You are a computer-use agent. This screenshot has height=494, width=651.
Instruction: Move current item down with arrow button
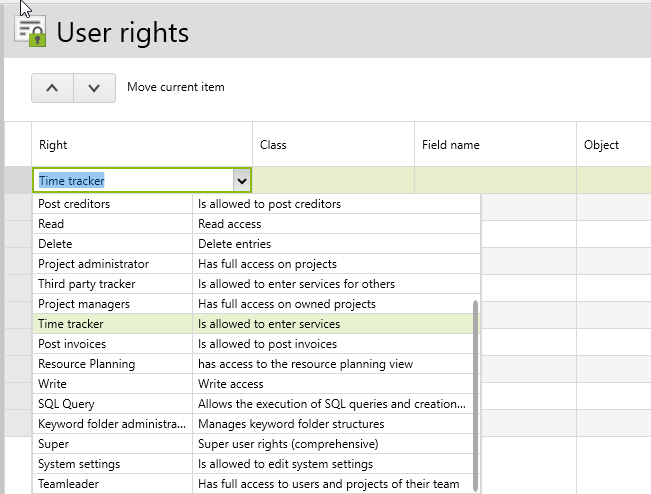(x=94, y=88)
